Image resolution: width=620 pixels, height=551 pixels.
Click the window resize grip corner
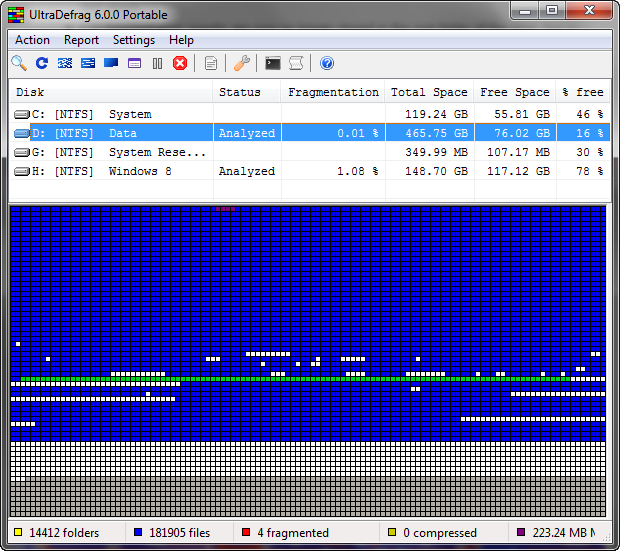click(606, 537)
